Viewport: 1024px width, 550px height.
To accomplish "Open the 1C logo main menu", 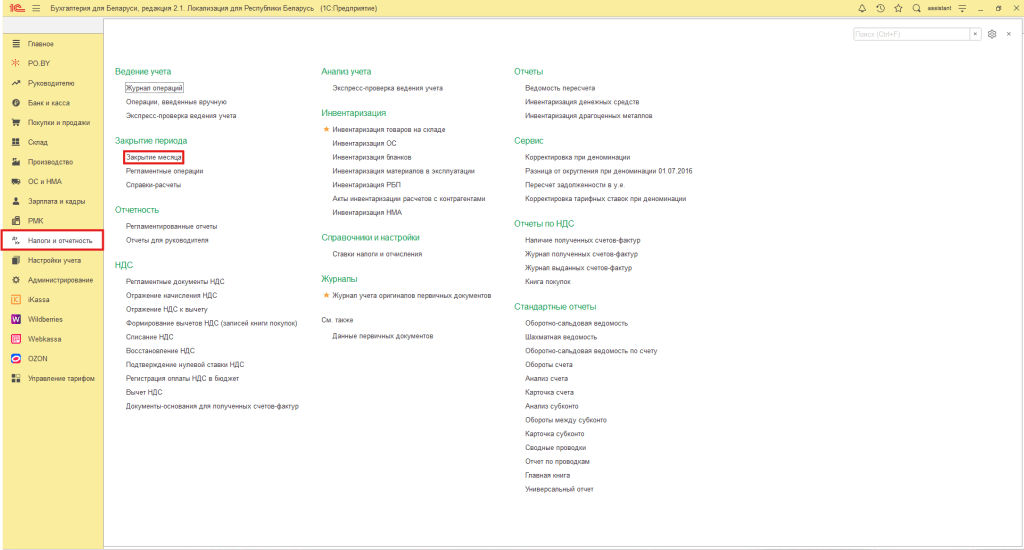I will pyautogui.click(x=16, y=8).
